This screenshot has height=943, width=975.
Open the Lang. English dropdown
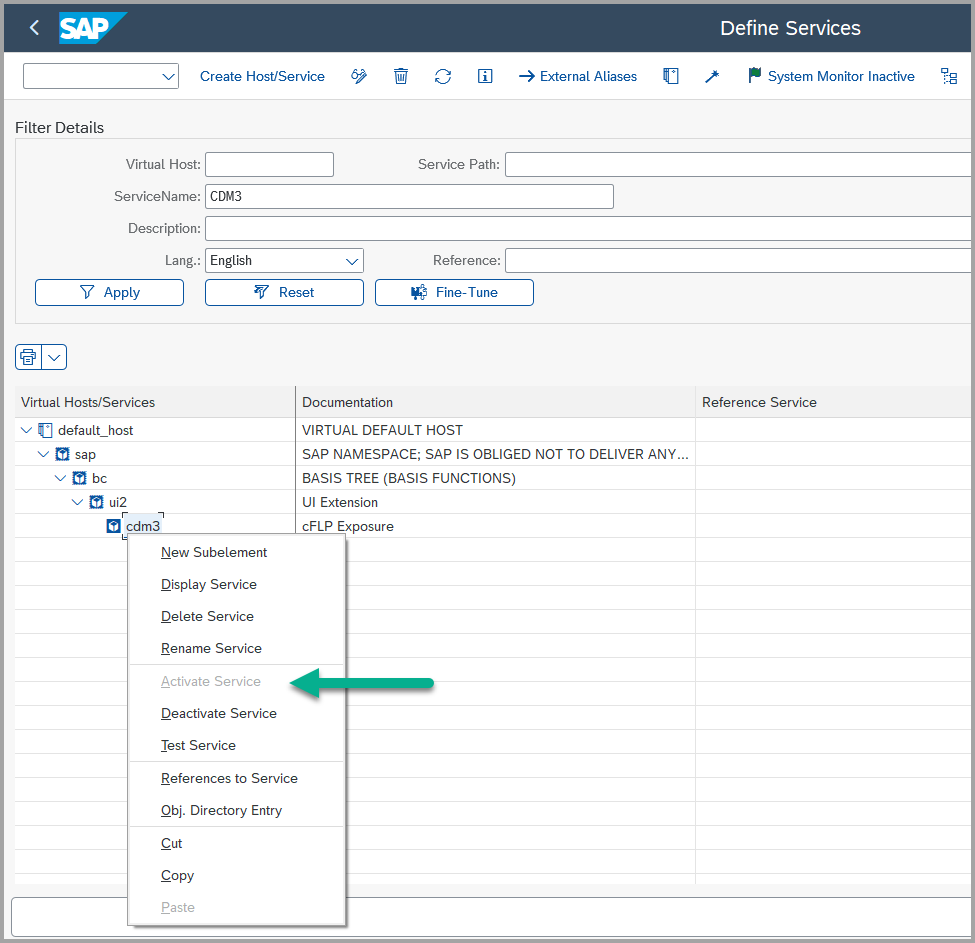click(x=352, y=260)
